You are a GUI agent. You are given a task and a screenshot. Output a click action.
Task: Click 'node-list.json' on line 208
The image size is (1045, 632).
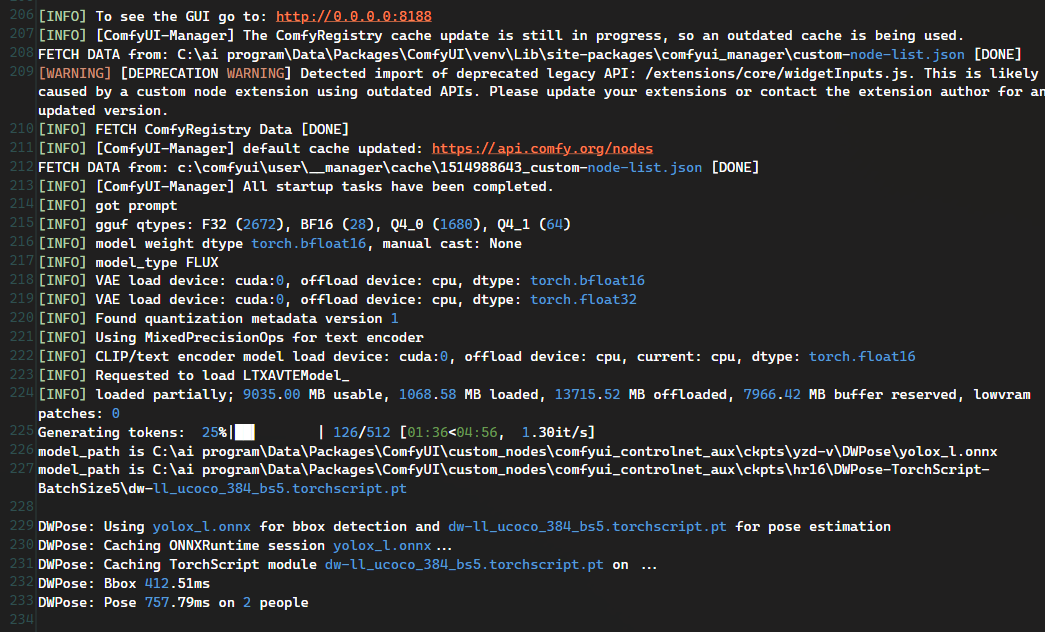pyautogui.click(x=907, y=55)
